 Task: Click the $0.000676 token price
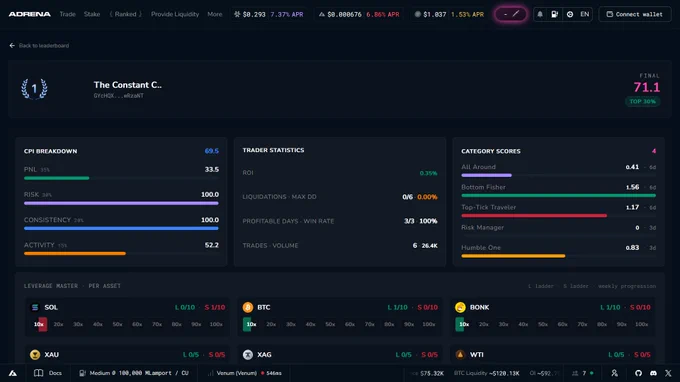pyautogui.click(x=344, y=14)
